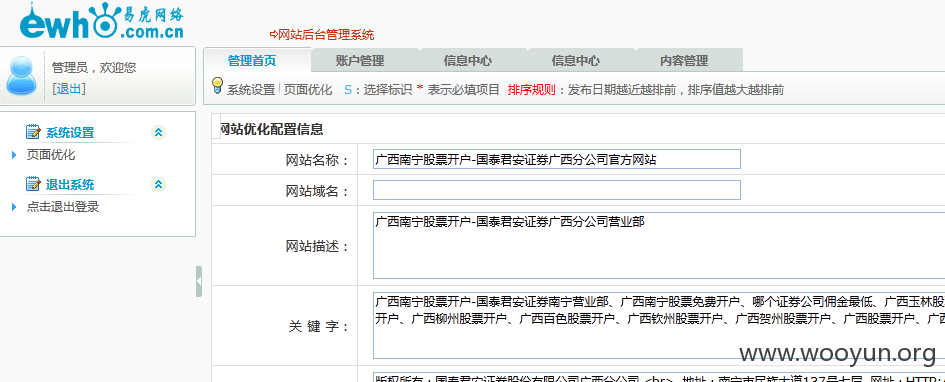Click the 退出系统 sidebar heading
Viewport: 945px width, 382px height.
(x=70, y=184)
